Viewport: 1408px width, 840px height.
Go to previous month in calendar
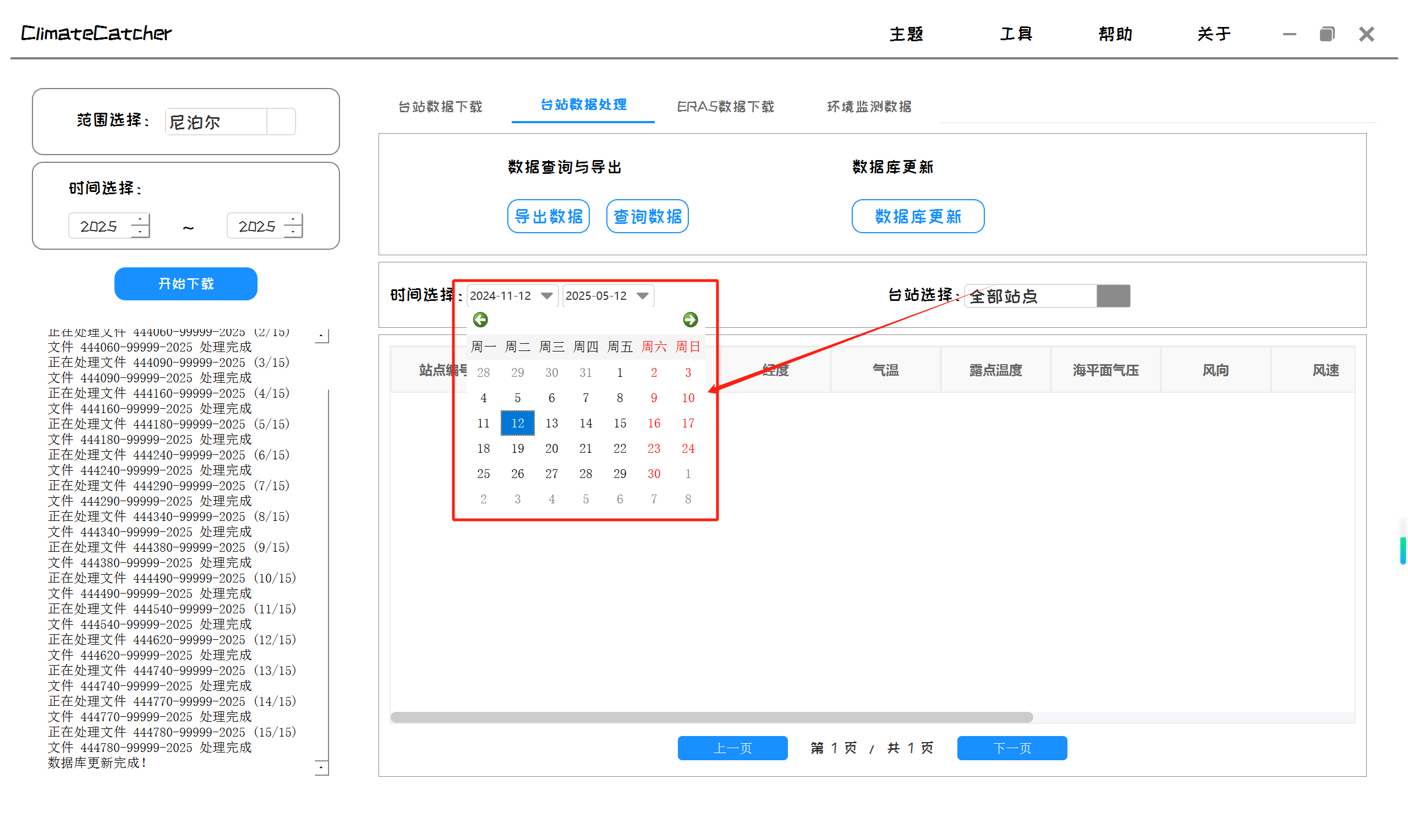pos(480,320)
